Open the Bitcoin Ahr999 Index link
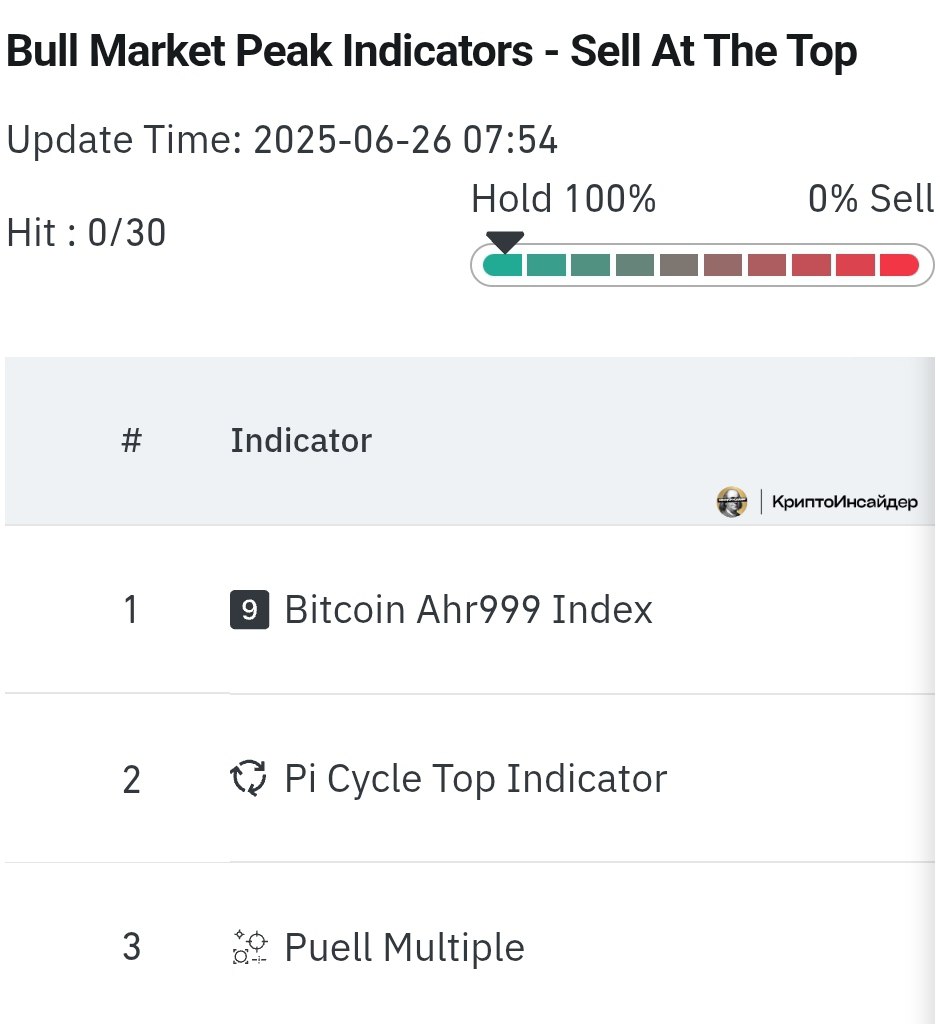This screenshot has width=940, height=1024. tap(468, 609)
